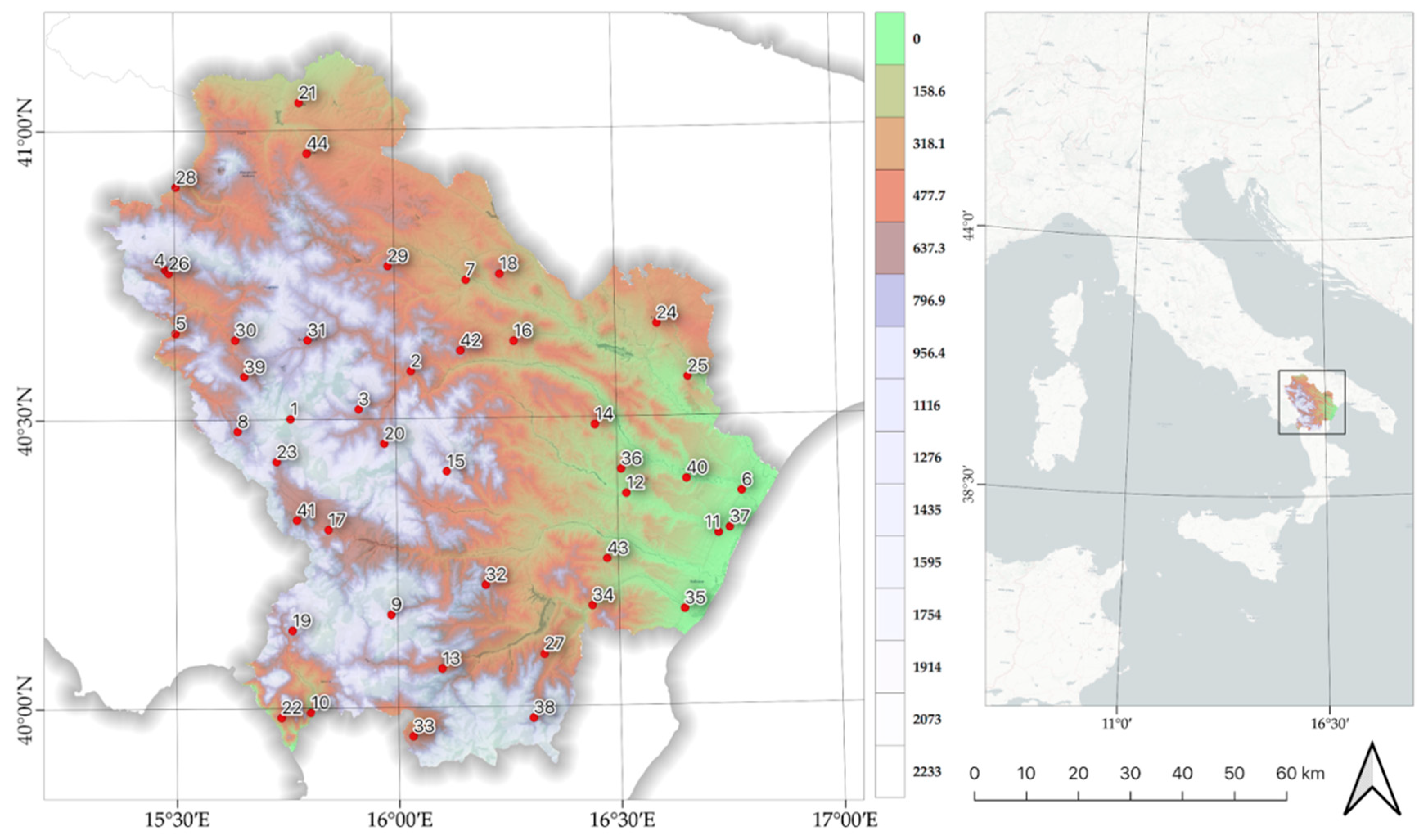This screenshot has width=1428, height=840.
Task: Select the point labeled 40
Action: click(686, 478)
